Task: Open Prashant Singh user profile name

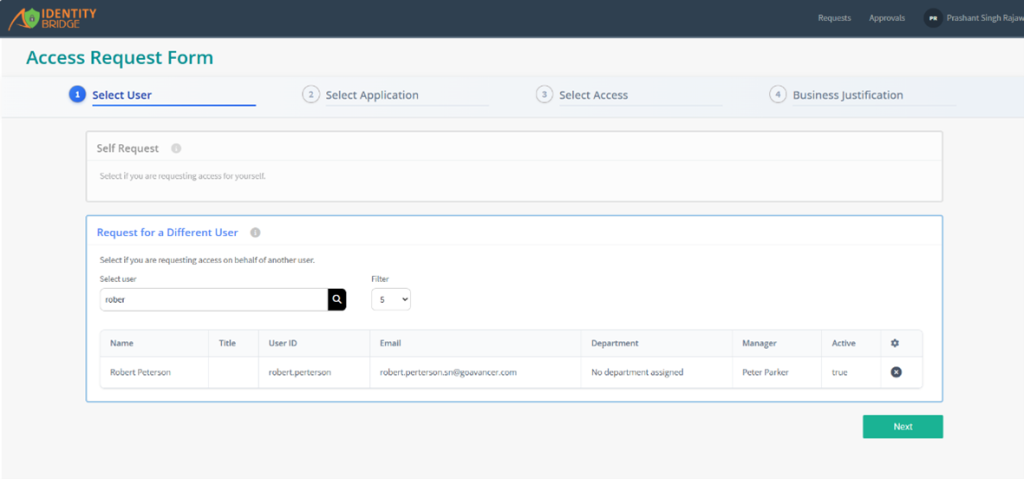Action: pos(985,18)
